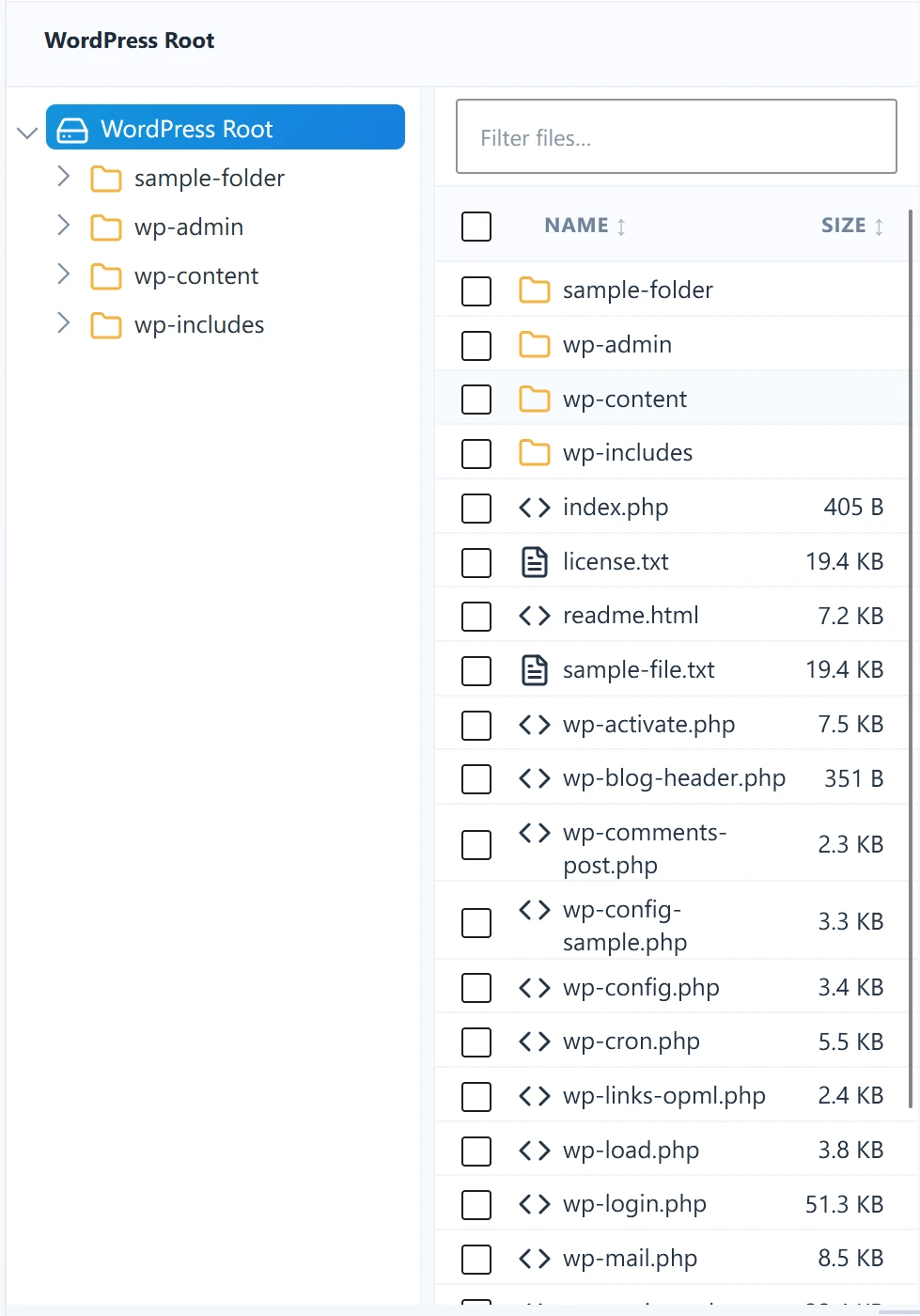This screenshot has width=920, height=1316.
Task: Click folder icon of sample-folder in file list
Action: click(535, 290)
